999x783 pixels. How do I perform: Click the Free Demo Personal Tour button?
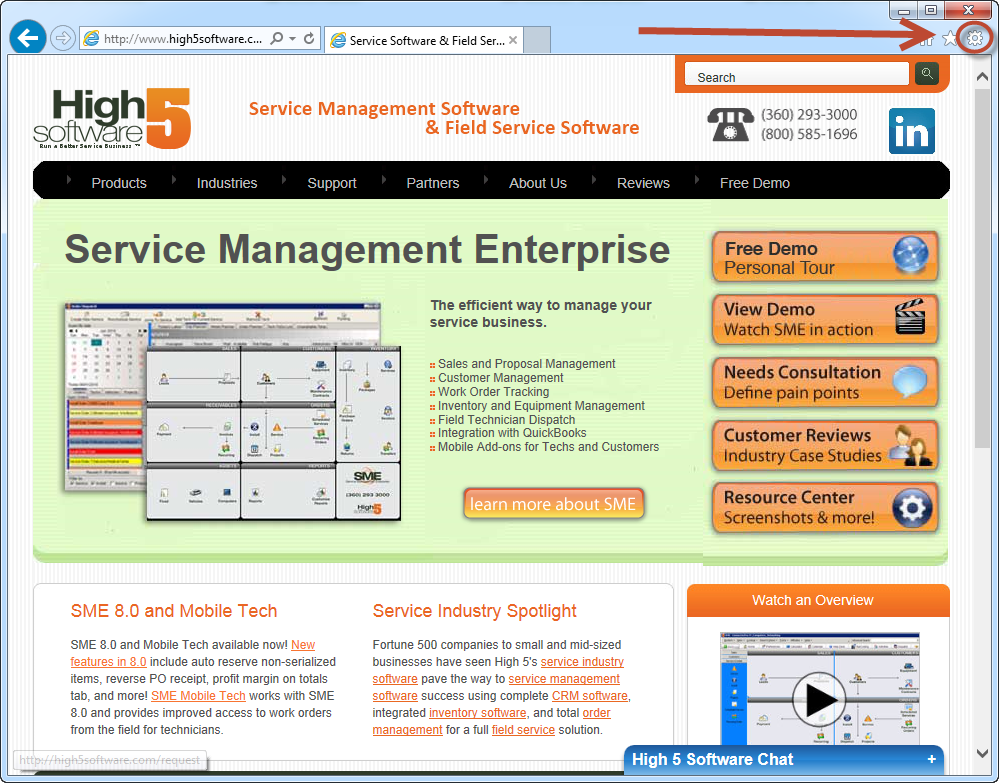[825, 257]
